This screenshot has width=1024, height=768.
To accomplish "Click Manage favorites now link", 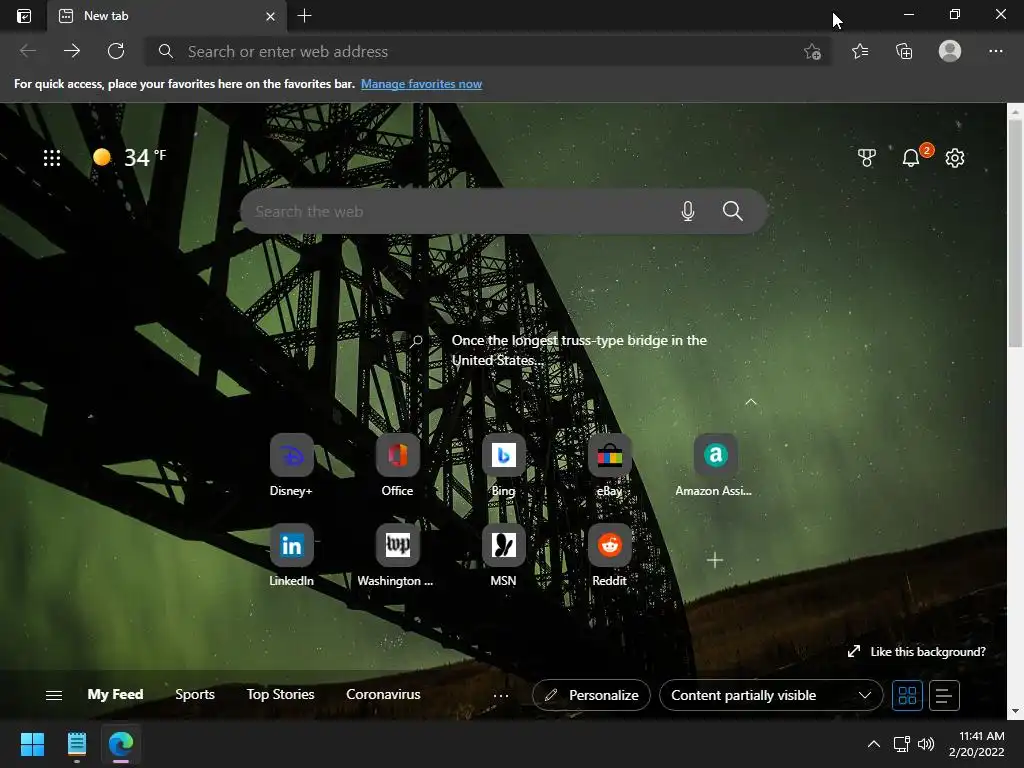I will [421, 84].
